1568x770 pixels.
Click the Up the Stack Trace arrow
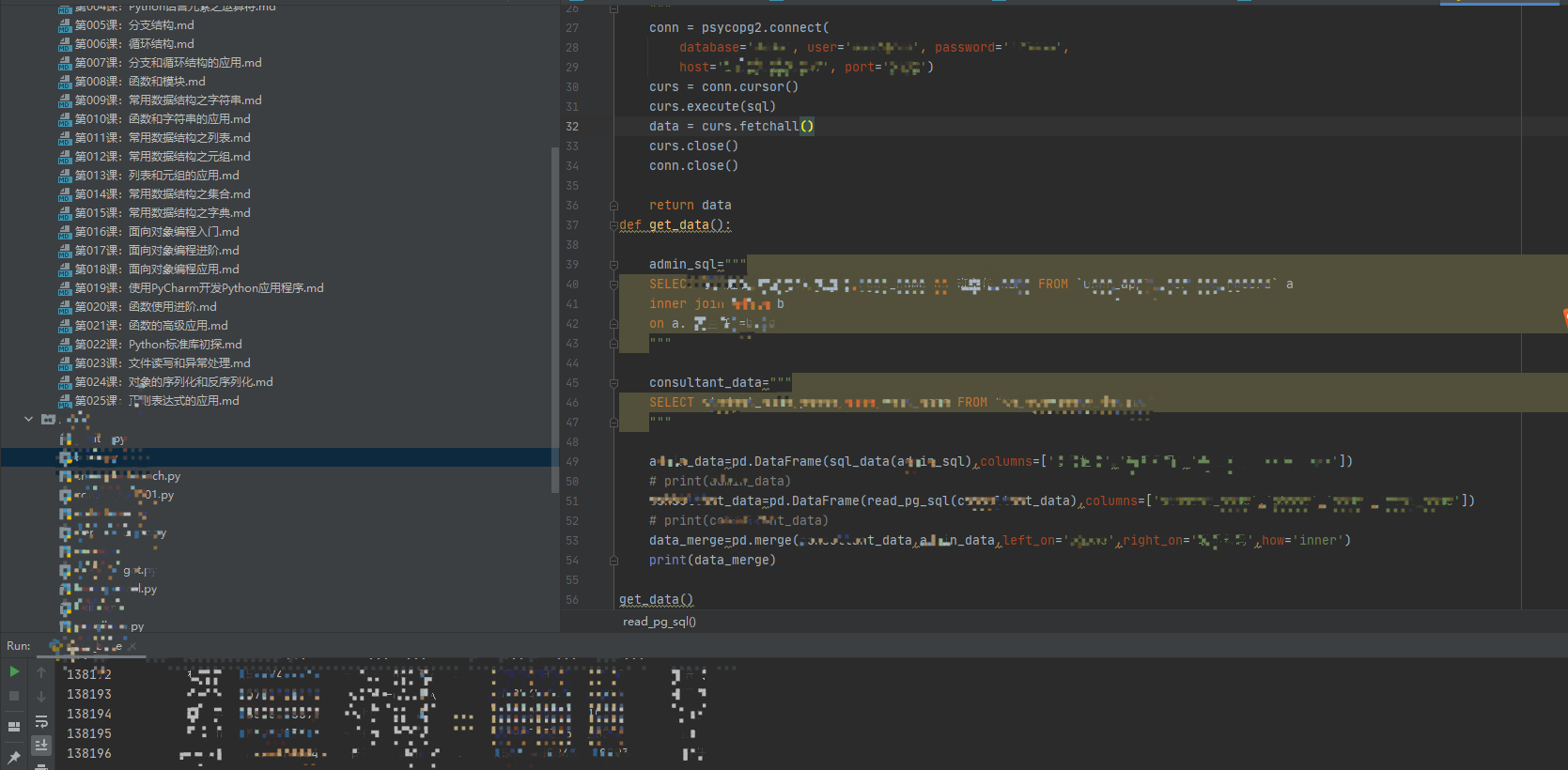[41, 671]
